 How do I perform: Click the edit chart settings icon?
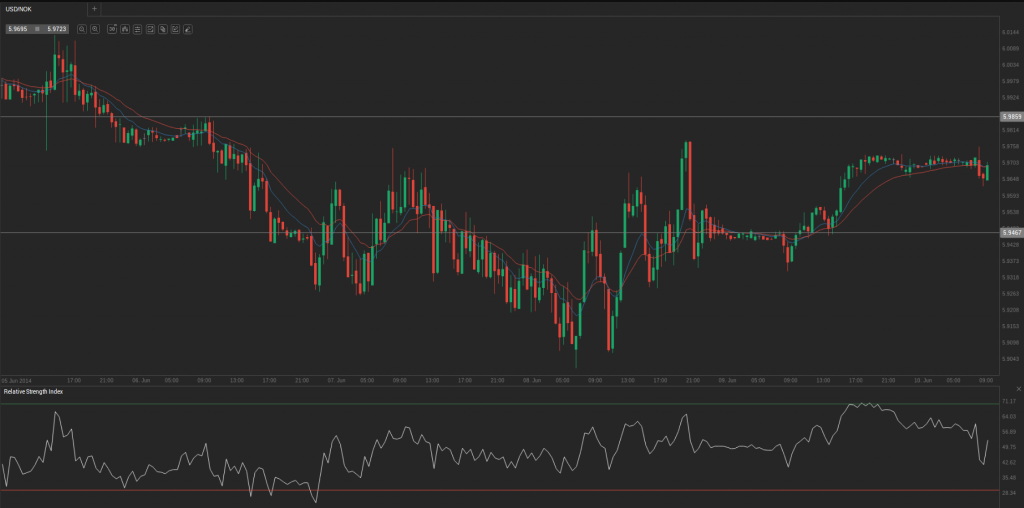point(175,29)
